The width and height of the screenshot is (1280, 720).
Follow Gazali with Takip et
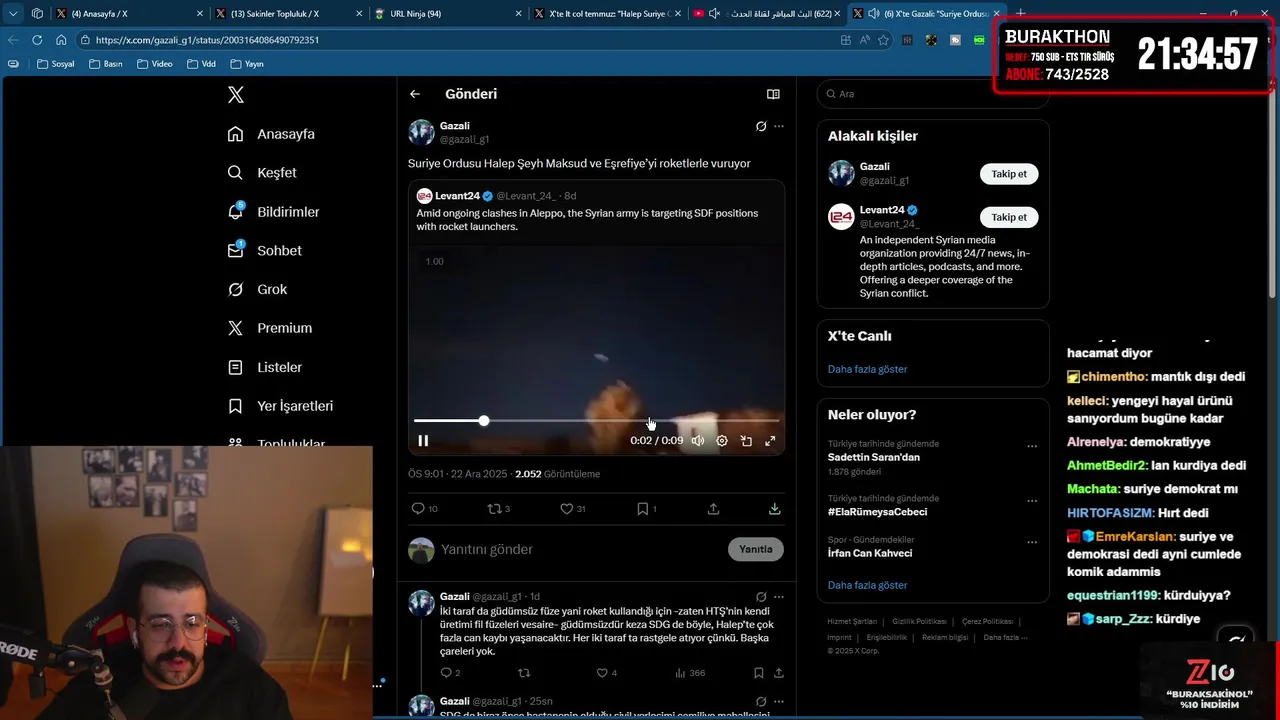coord(1009,174)
